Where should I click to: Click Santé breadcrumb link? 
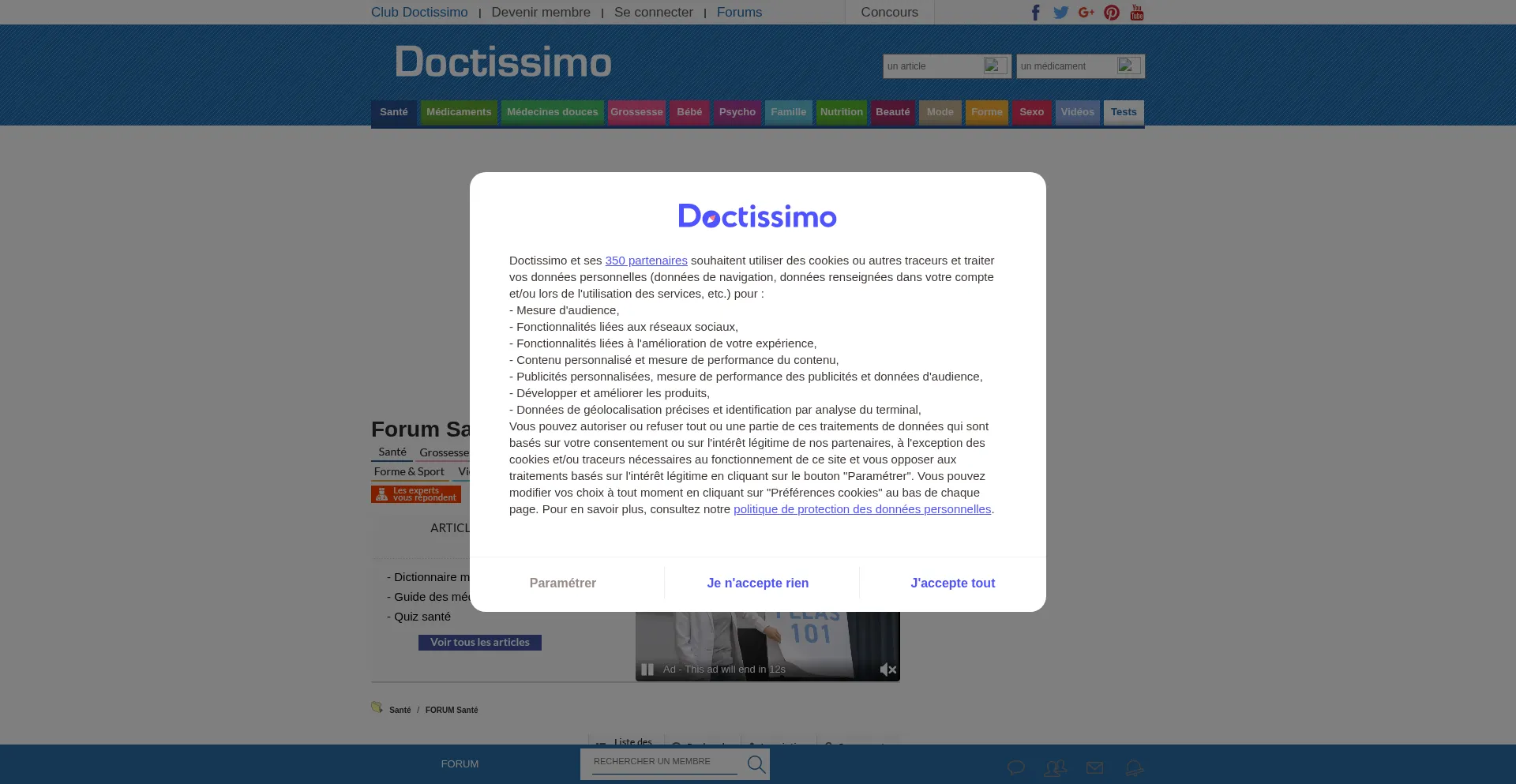[400, 710]
